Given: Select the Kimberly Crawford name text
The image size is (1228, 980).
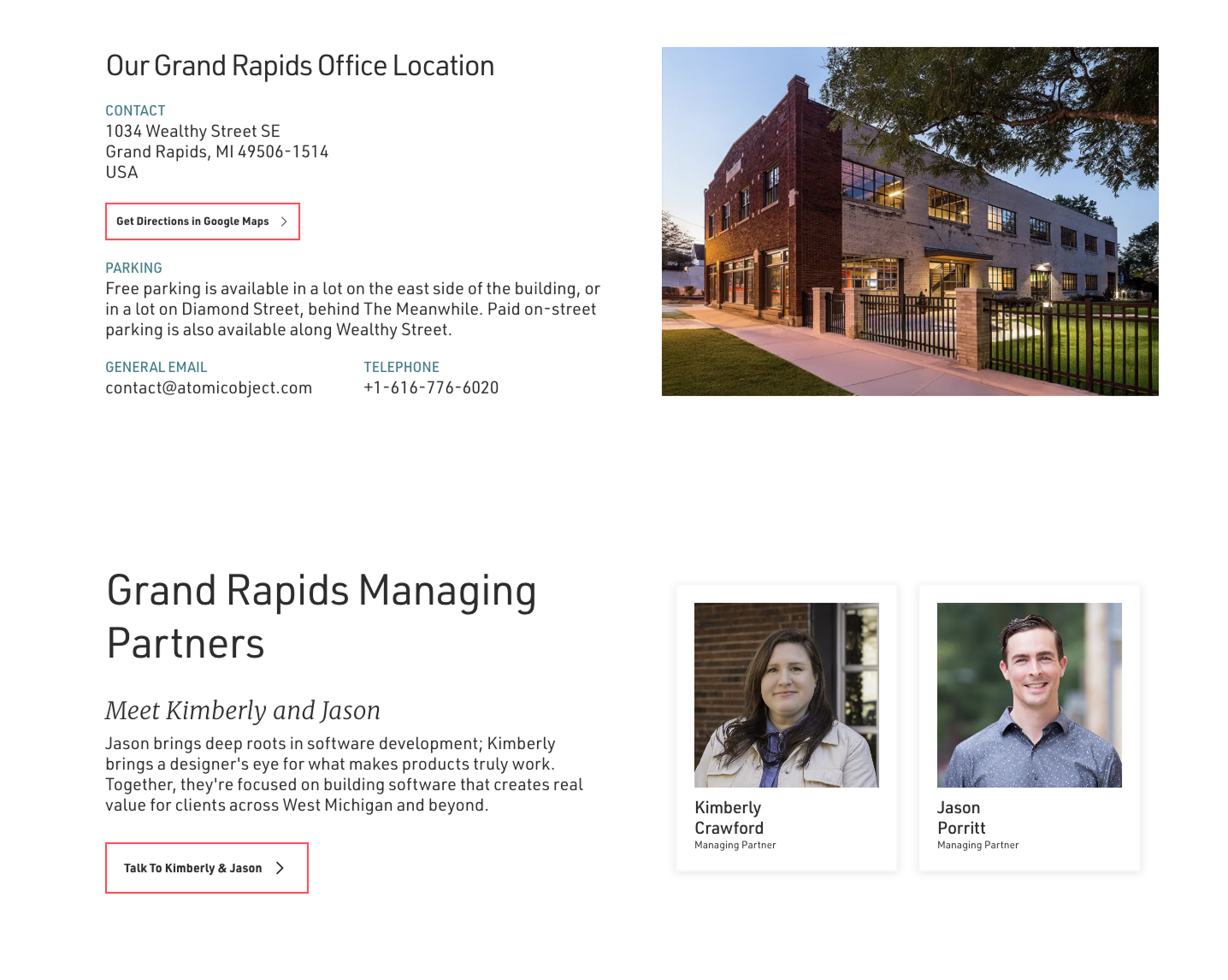Looking at the screenshot, I should (729, 818).
